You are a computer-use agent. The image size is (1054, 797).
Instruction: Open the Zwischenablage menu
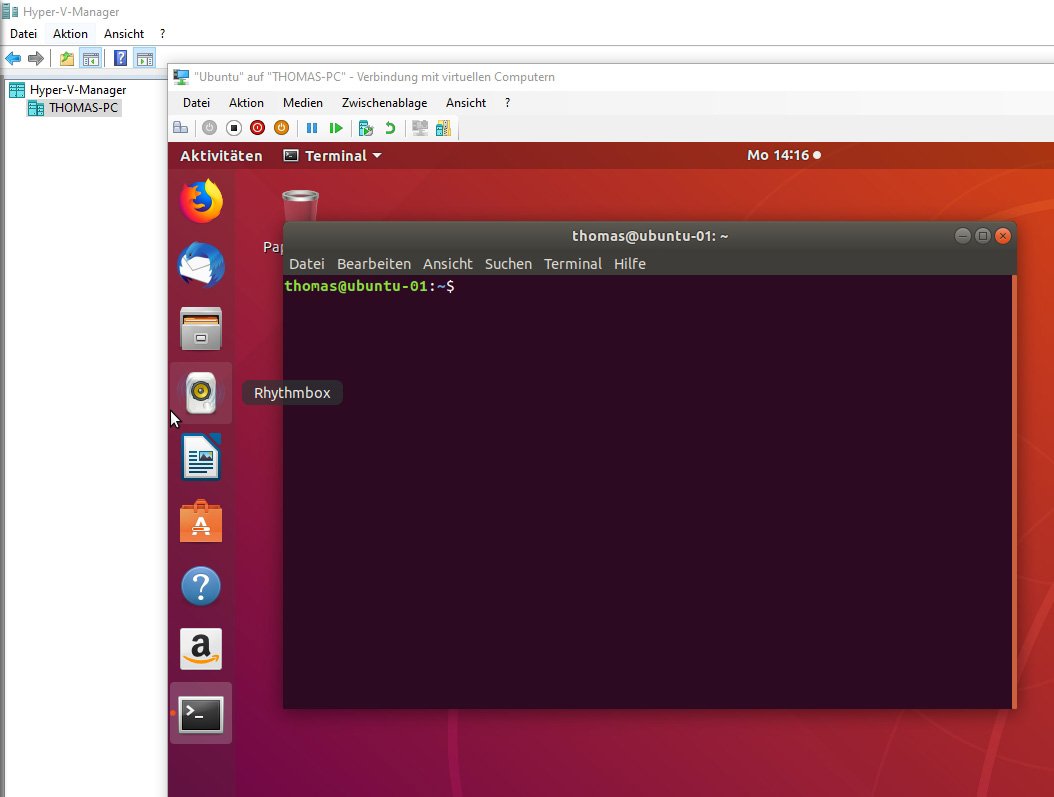click(384, 102)
